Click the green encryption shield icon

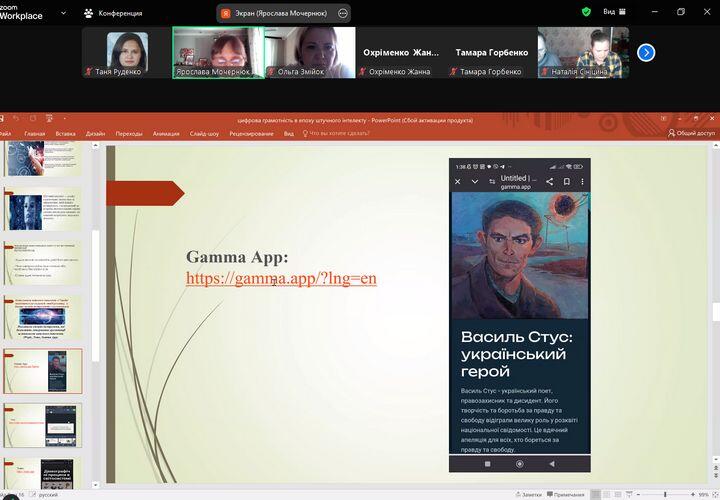click(586, 12)
